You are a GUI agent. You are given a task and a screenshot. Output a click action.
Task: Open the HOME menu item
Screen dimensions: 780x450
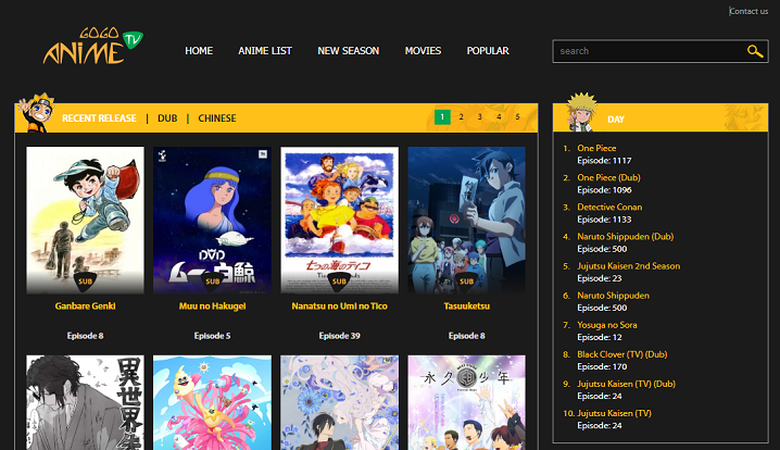pyautogui.click(x=199, y=51)
